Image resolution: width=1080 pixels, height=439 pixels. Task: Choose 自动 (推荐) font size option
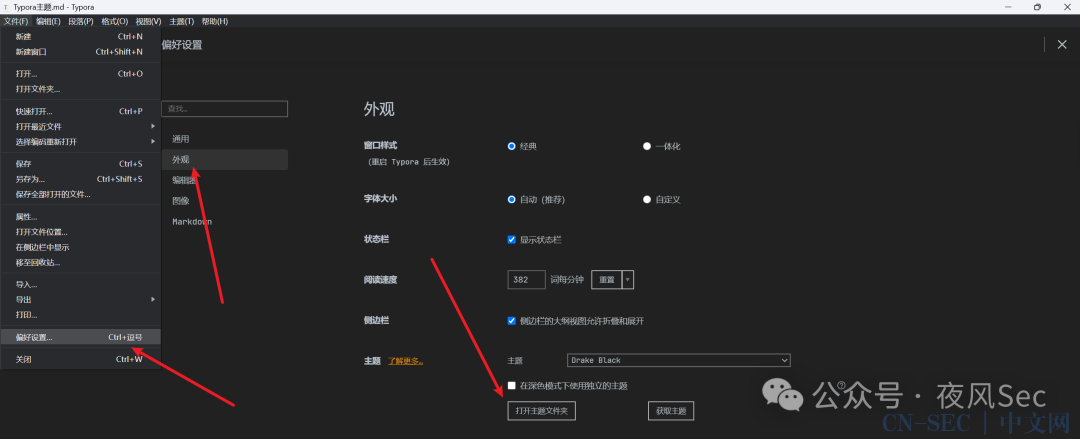(x=511, y=199)
